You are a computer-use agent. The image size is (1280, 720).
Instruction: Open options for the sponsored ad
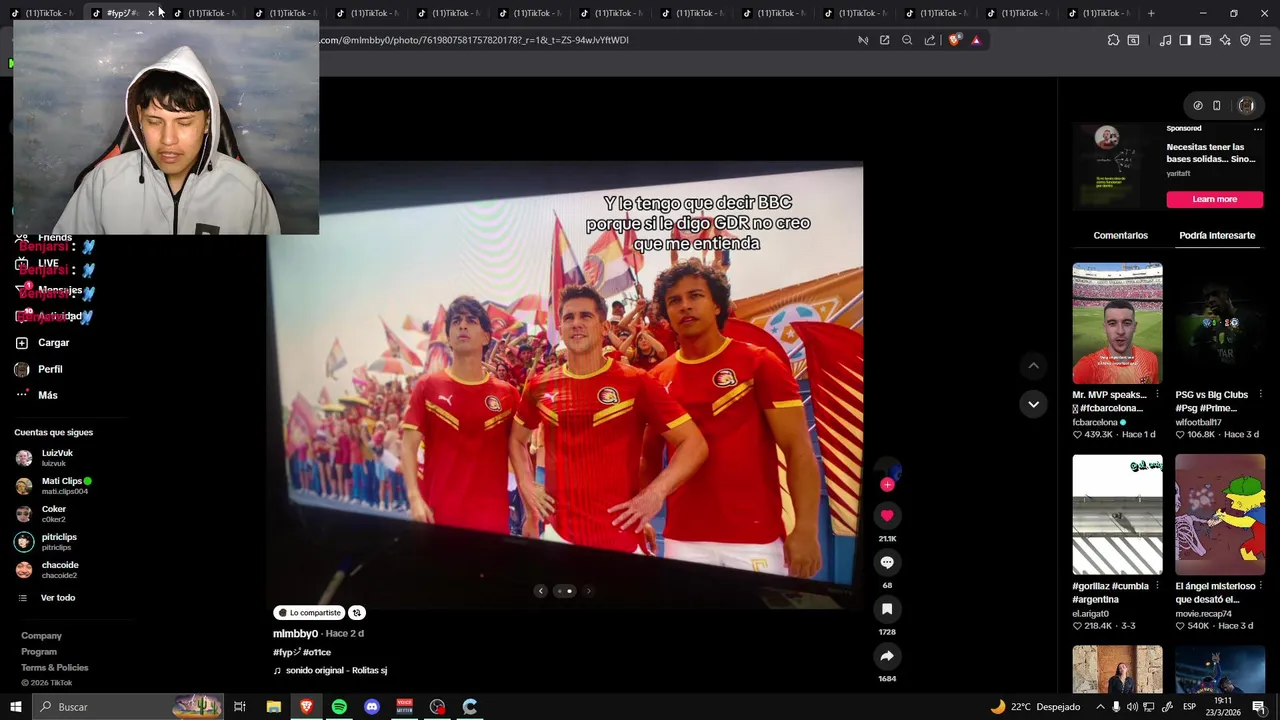[1258, 129]
